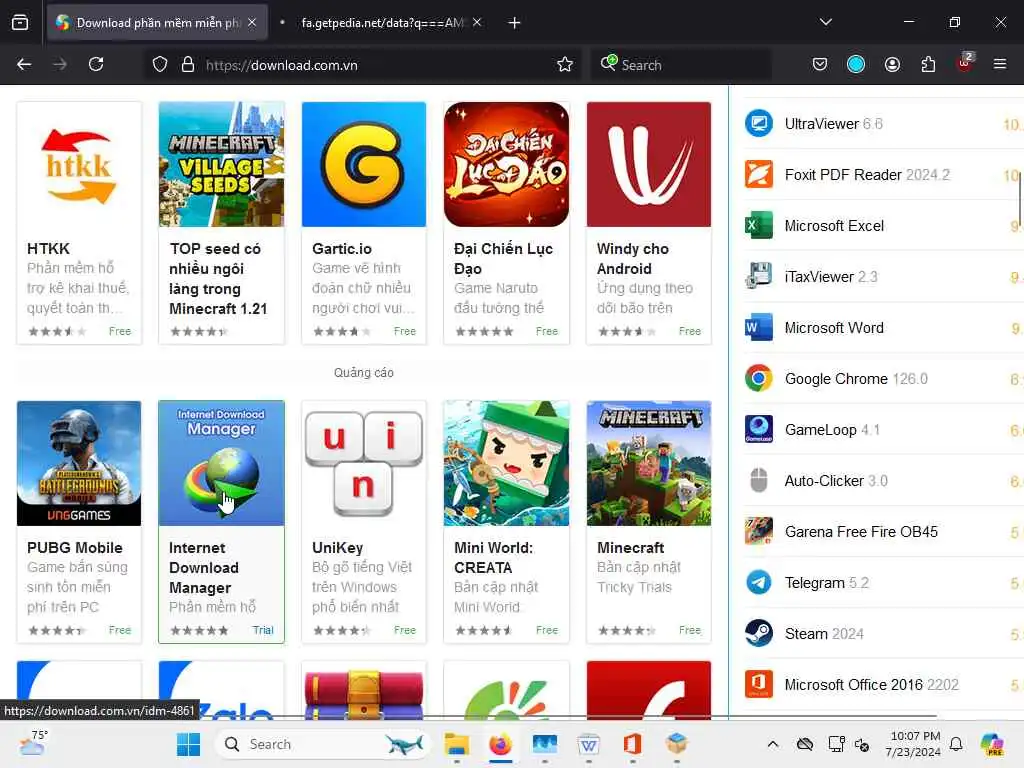The height and width of the screenshot is (768, 1024).
Task: Click the Windows taskbar Search box
Action: (x=322, y=744)
